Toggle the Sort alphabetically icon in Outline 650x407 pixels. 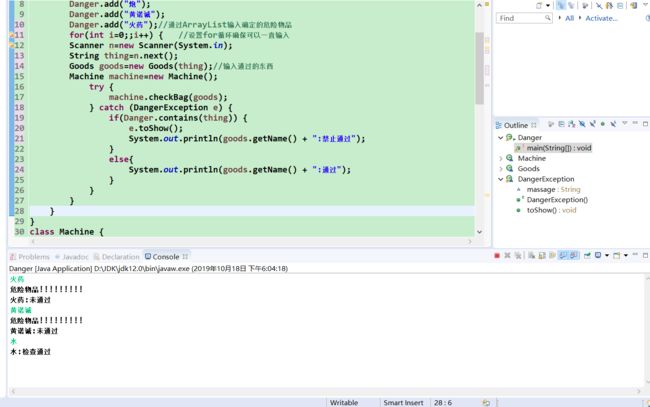[572, 124]
